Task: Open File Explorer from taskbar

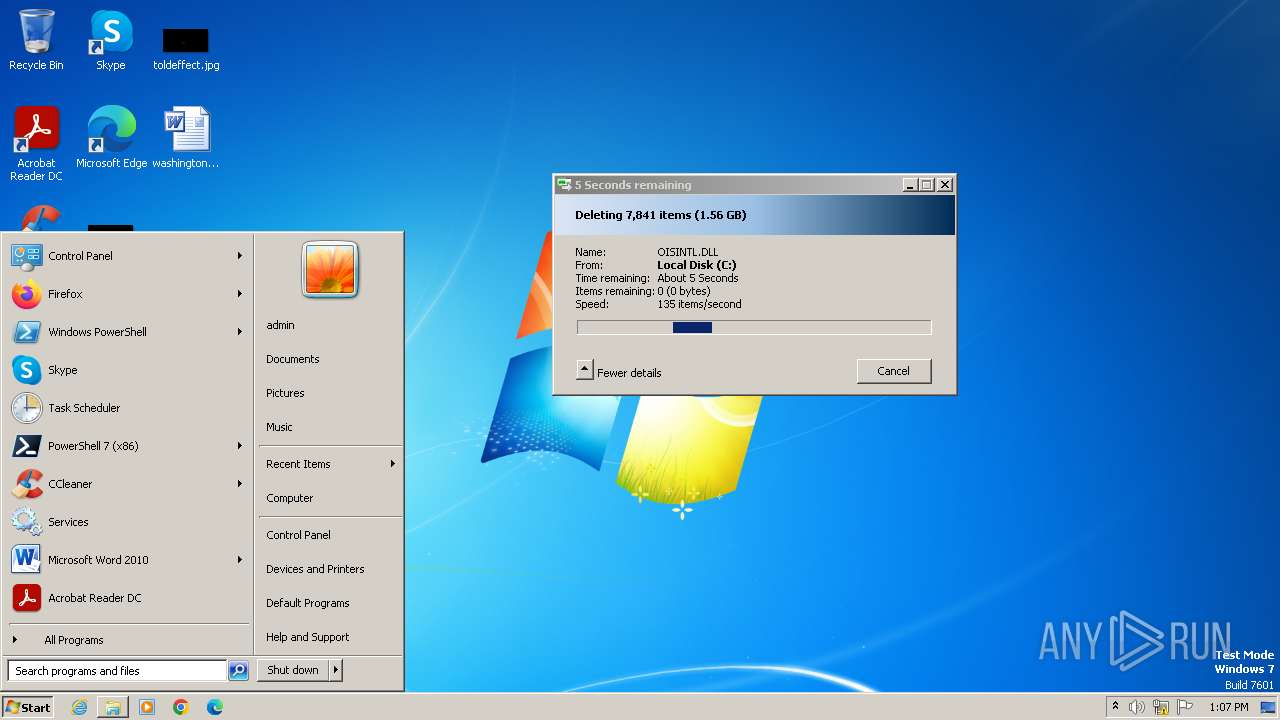Action: tap(113, 707)
